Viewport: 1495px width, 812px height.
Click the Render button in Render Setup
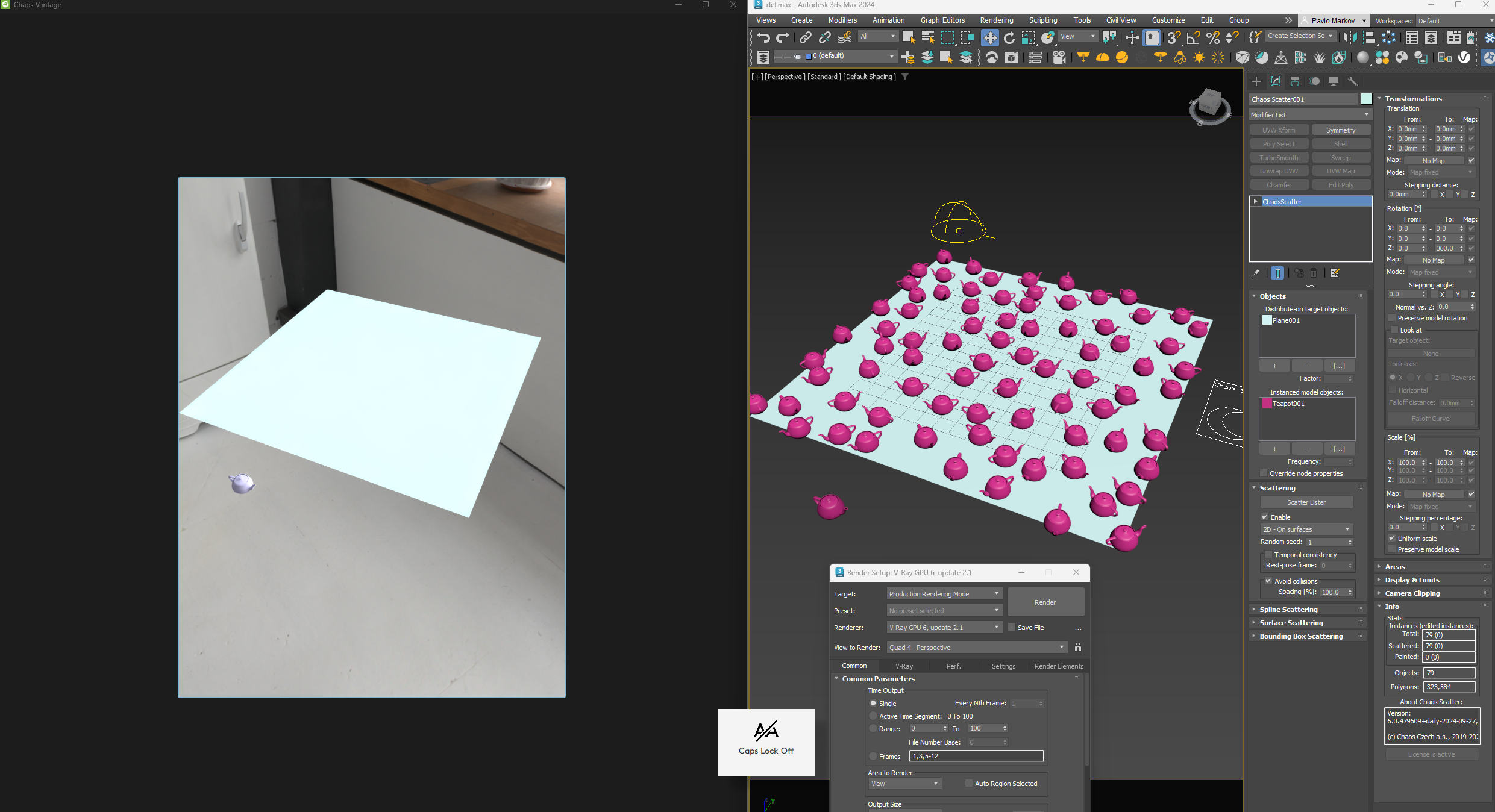(x=1045, y=602)
